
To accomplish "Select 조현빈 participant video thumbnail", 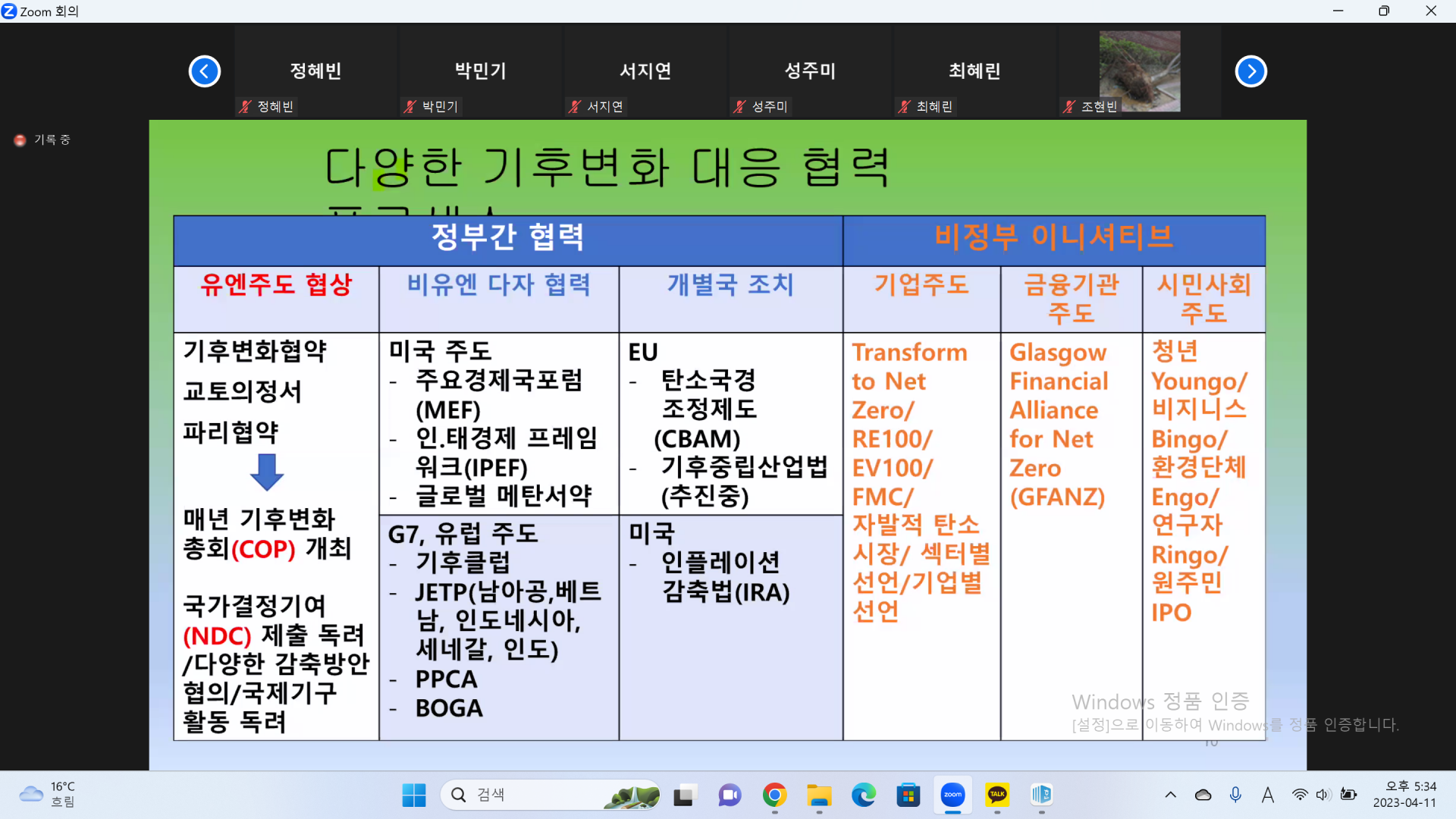I will pos(1140,71).
